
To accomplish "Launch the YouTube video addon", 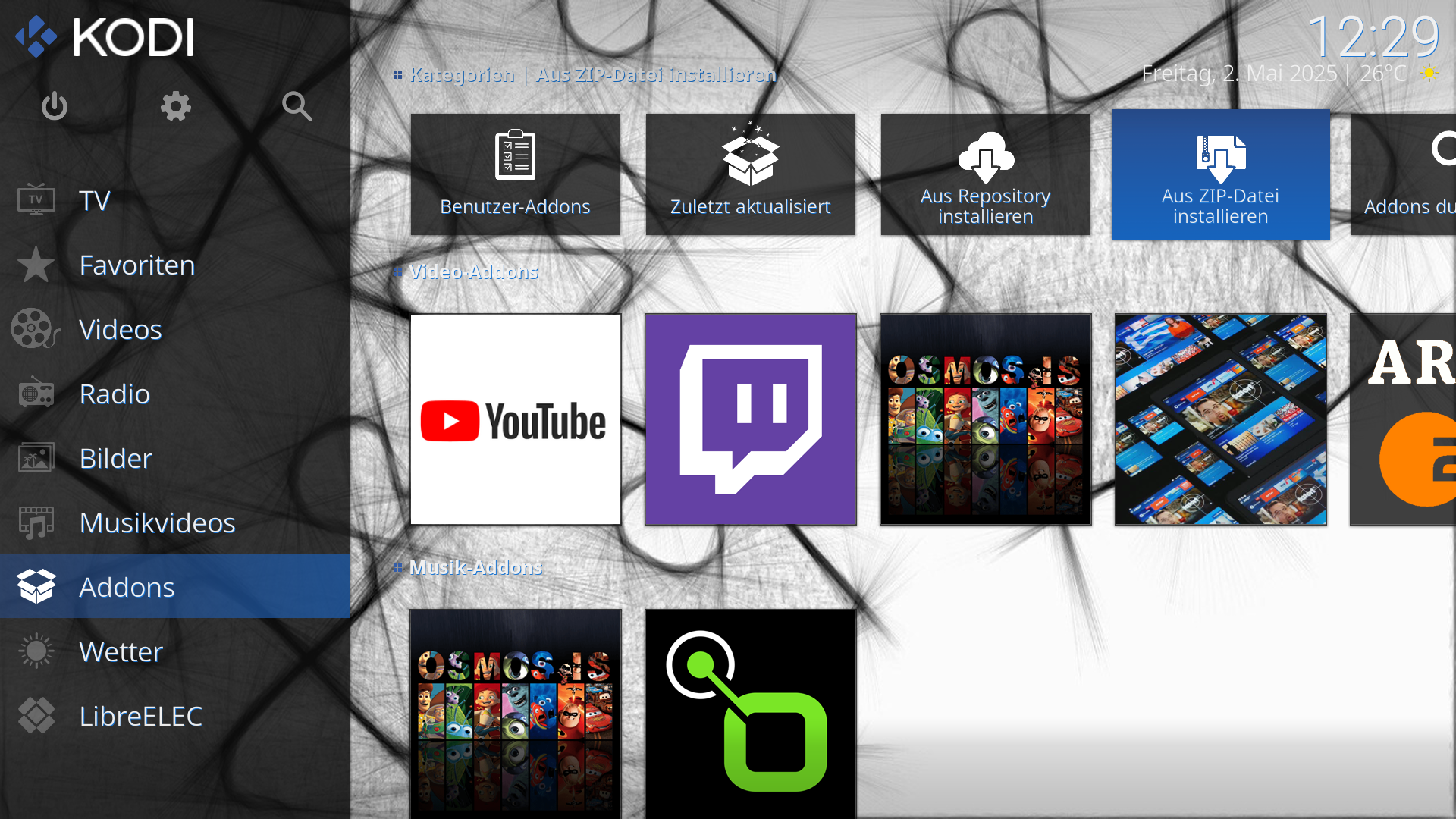I will click(x=516, y=419).
